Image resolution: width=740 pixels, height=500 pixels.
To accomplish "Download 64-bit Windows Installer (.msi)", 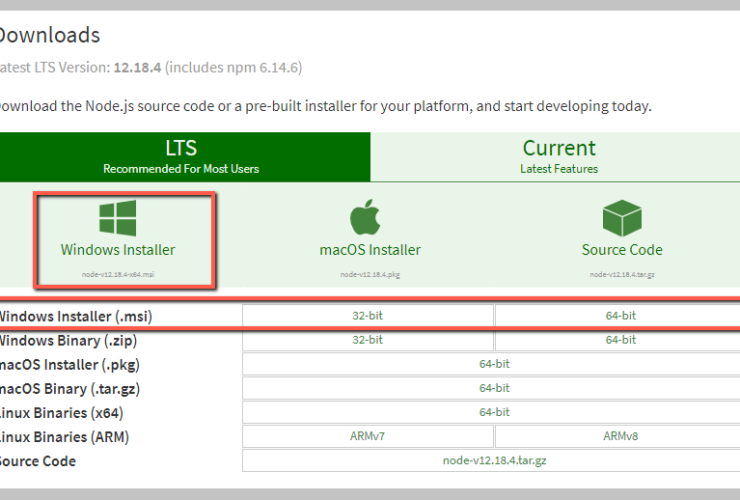I will [620, 316].
